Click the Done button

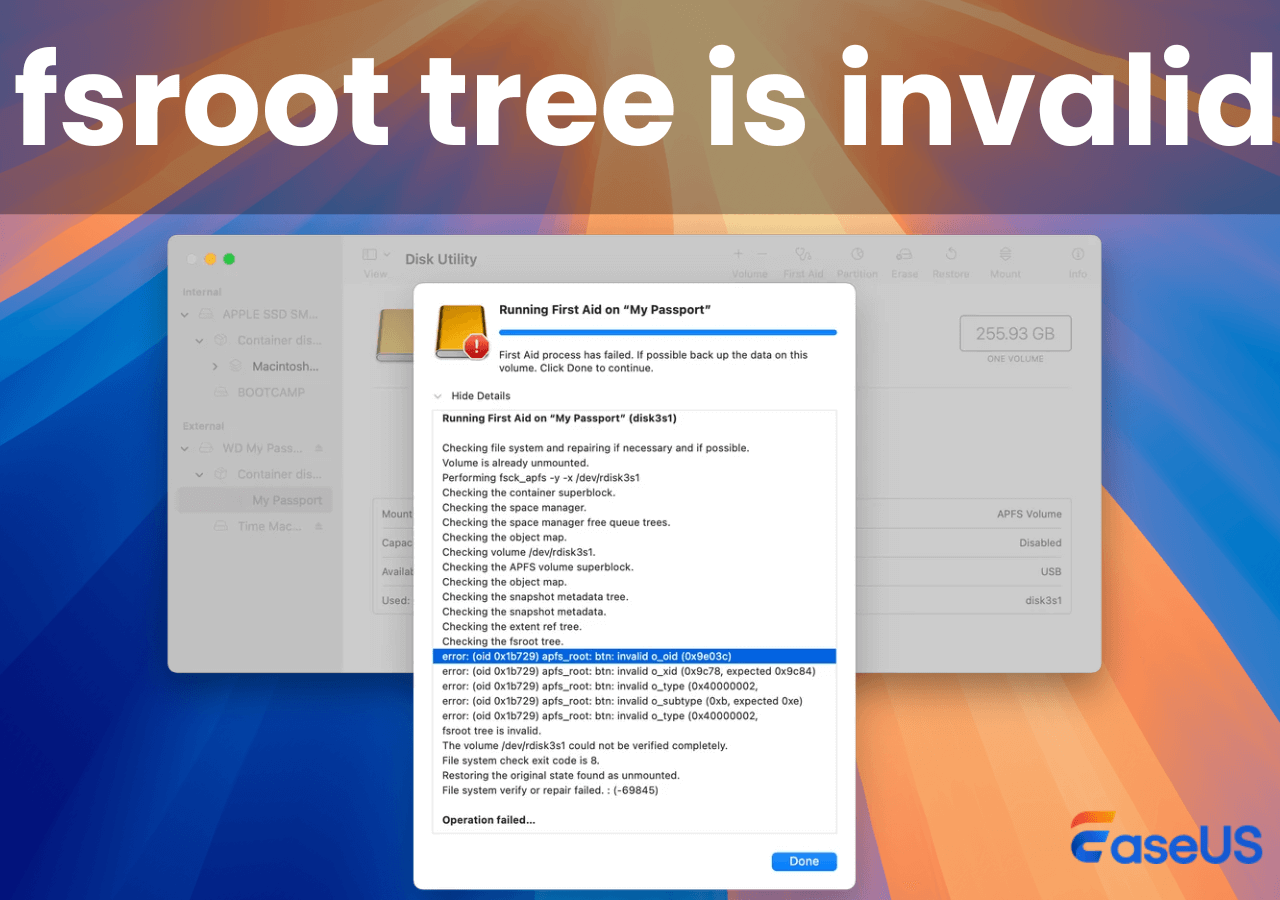[x=804, y=861]
